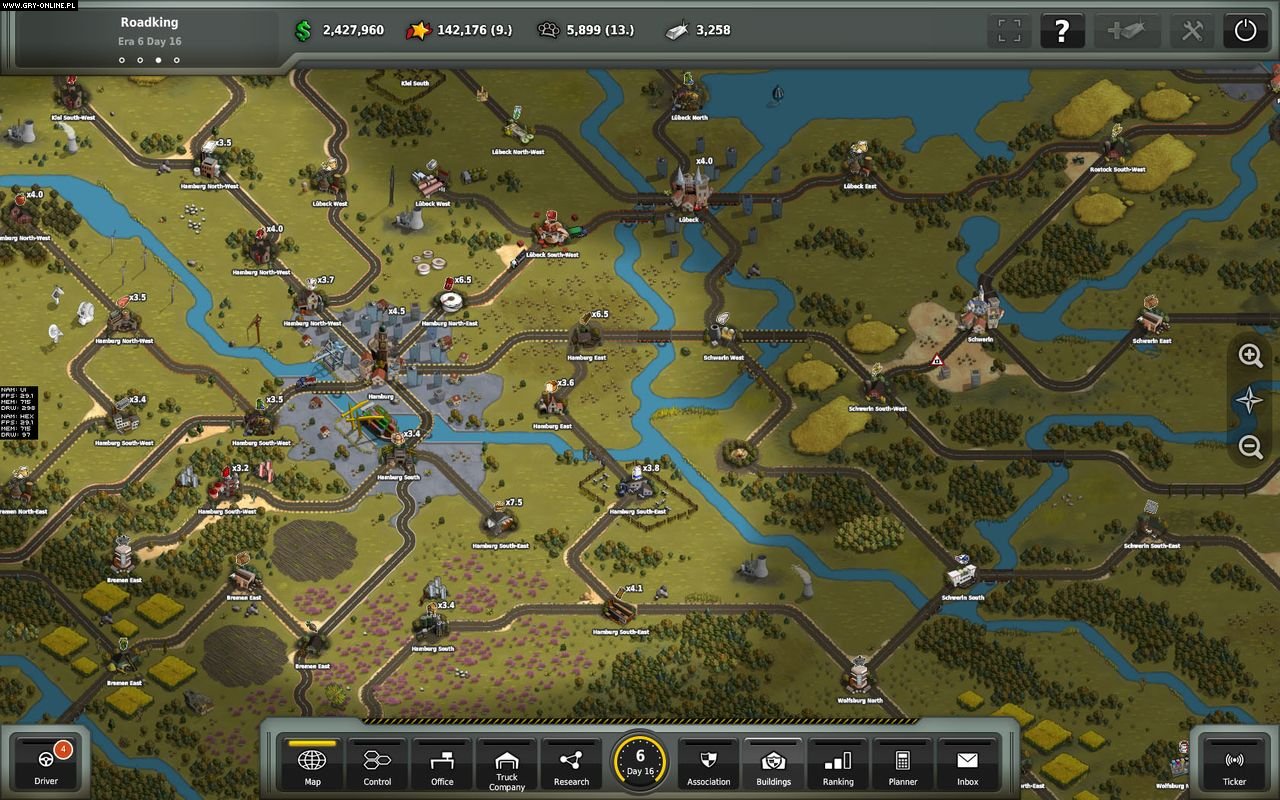
Task: Open the Driver panel with 4 notifications
Action: point(46,764)
